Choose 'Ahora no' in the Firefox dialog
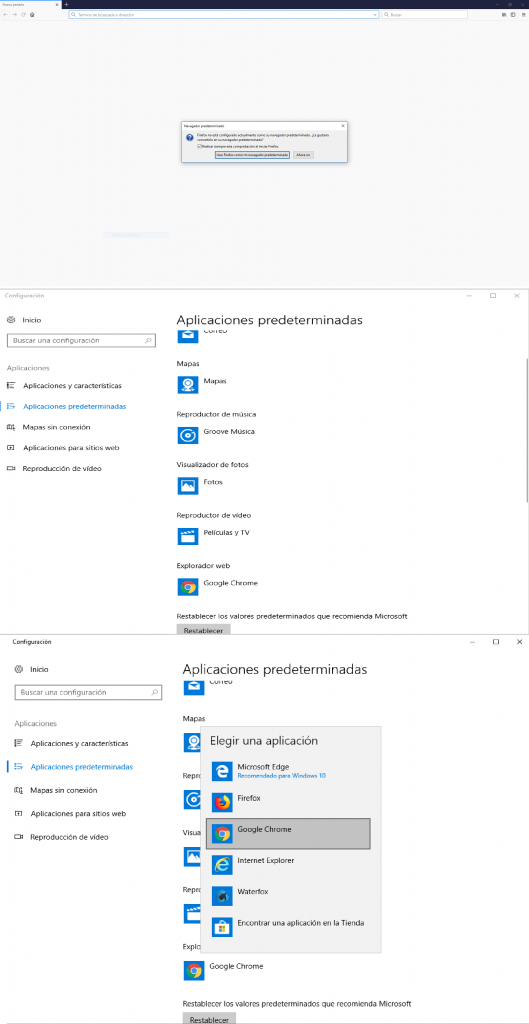Image resolution: width=529 pixels, height=1024 pixels. (x=303, y=155)
